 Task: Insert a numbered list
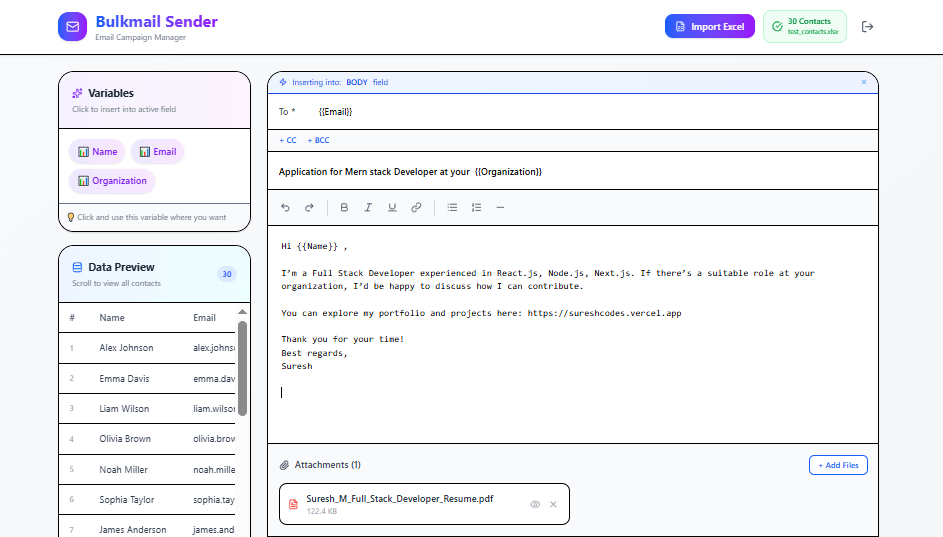(476, 207)
